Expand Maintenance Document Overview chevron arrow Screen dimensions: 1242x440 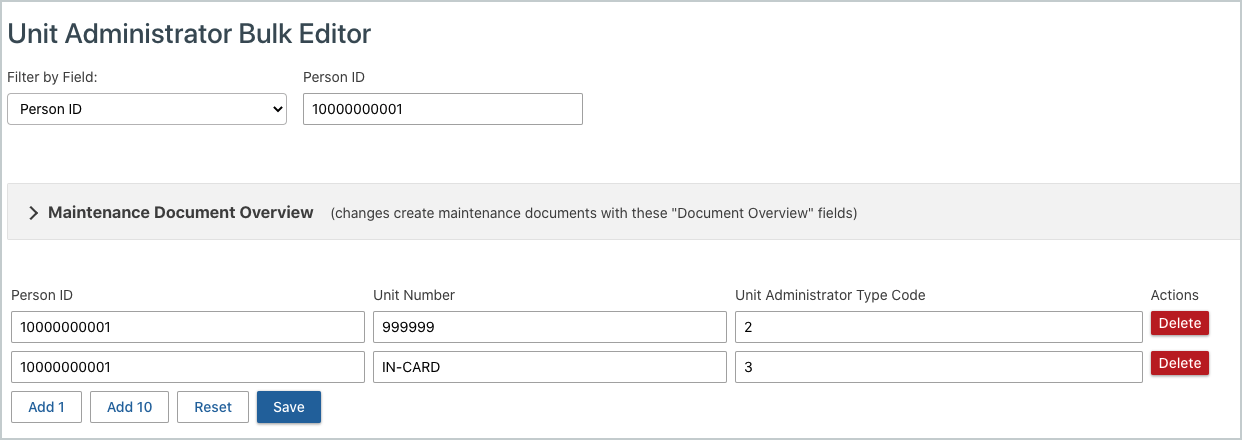(x=33, y=213)
